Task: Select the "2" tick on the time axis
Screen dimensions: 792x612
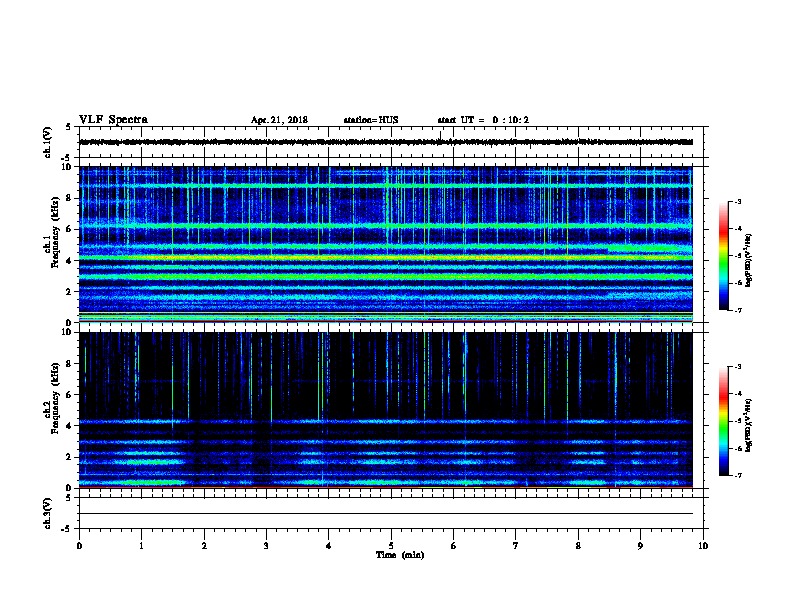Action: (x=204, y=546)
